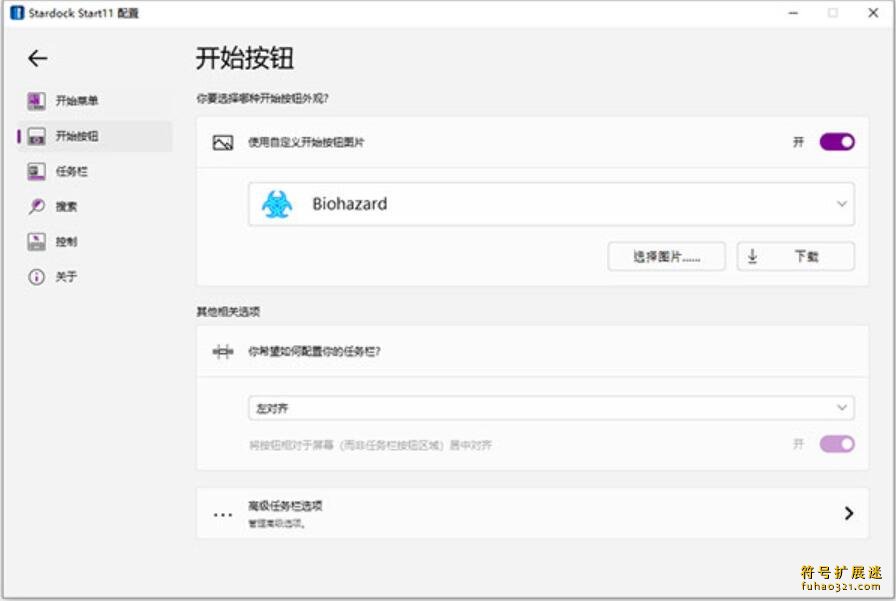Go to the 控制 sidebar section

point(94,242)
